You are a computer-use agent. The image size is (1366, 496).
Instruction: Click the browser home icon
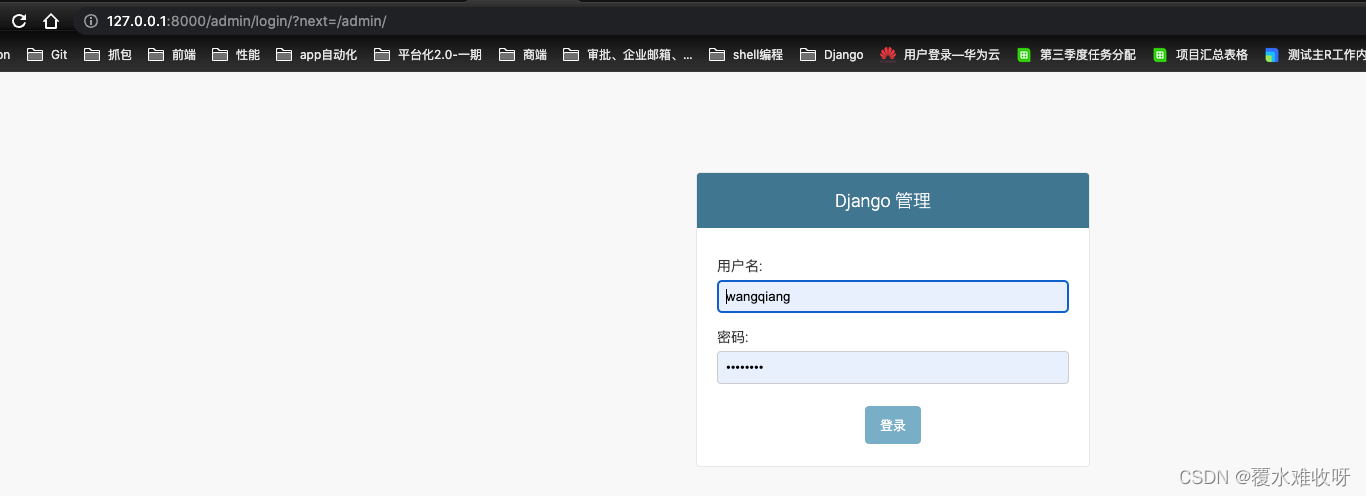tap(51, 21)
